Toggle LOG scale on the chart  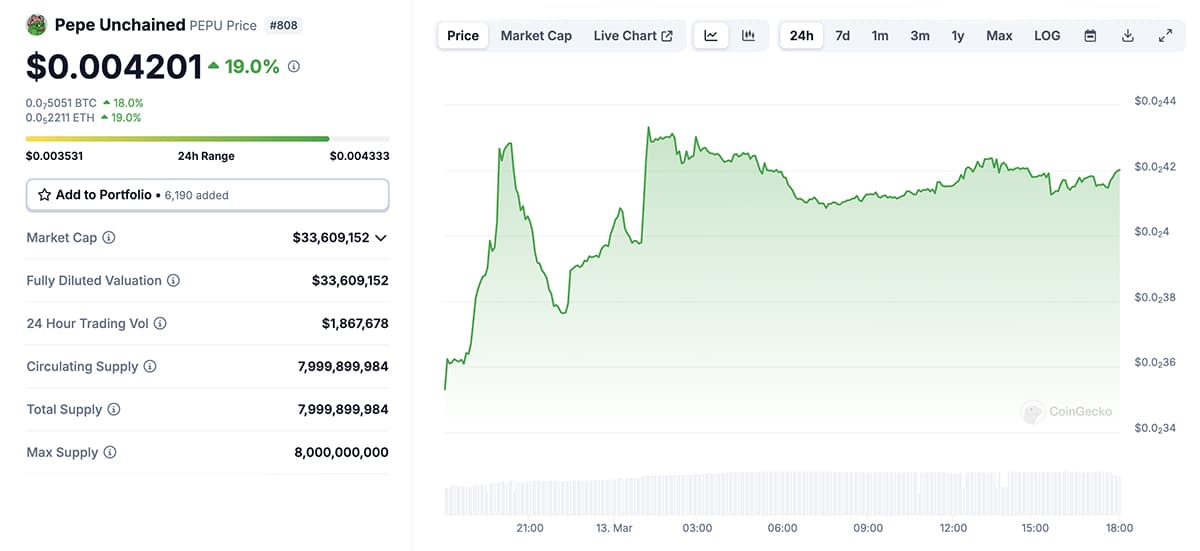click(1047, 36)
